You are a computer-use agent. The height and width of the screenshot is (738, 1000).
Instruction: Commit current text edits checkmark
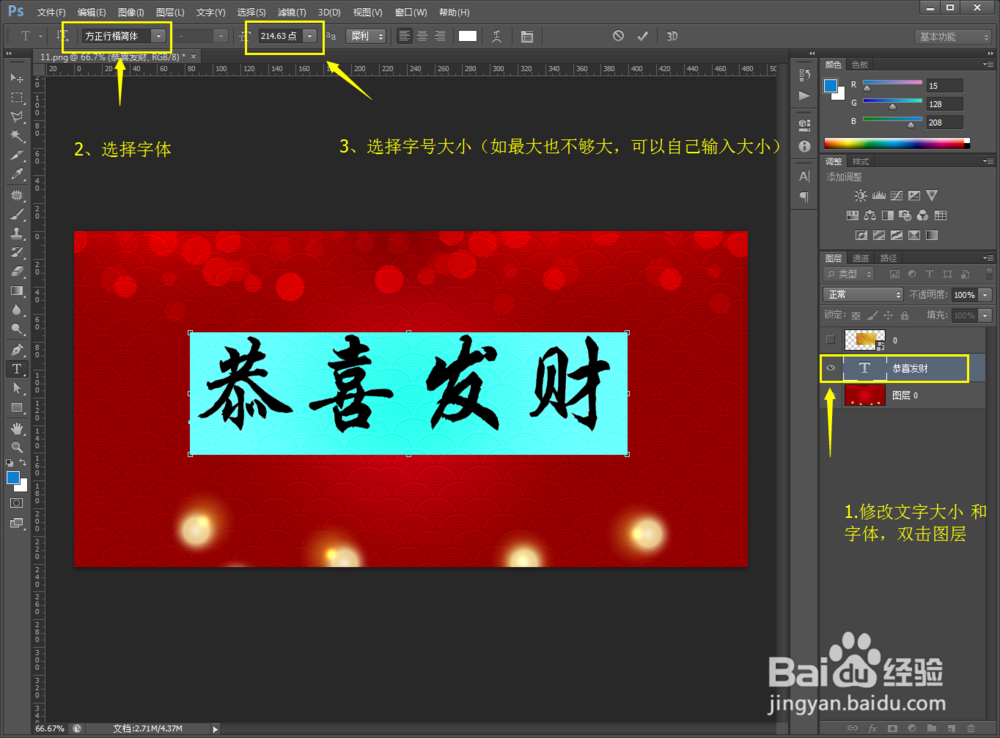(642, 36)
